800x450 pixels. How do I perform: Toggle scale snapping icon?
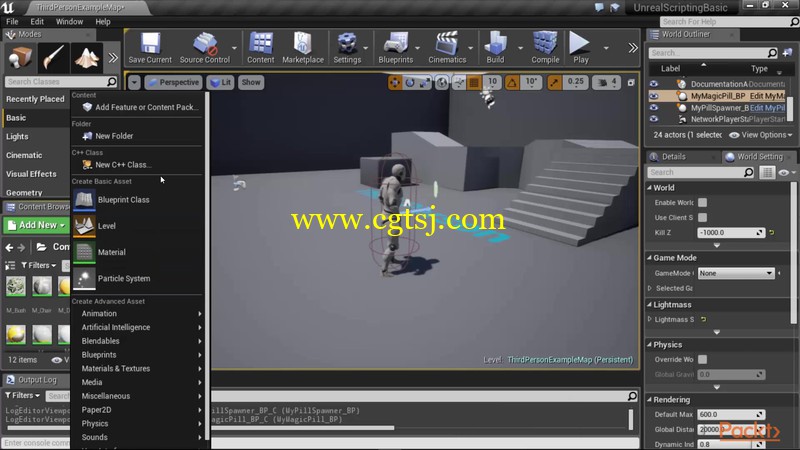(554, 82)
